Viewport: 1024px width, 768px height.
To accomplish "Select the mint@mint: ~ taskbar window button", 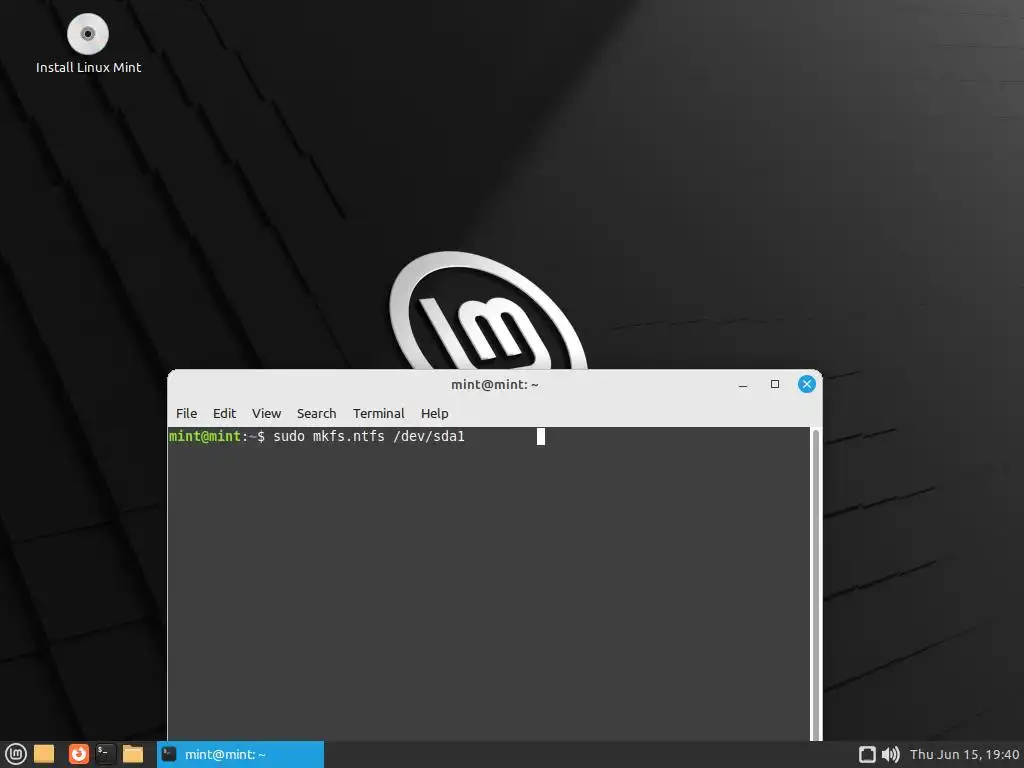I will click(x=240, y=754).
